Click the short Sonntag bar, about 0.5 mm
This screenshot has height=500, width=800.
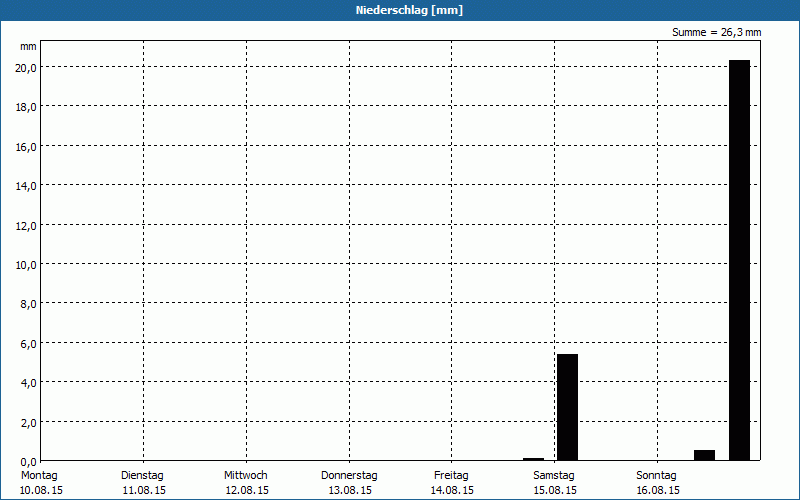click(705, 456)
